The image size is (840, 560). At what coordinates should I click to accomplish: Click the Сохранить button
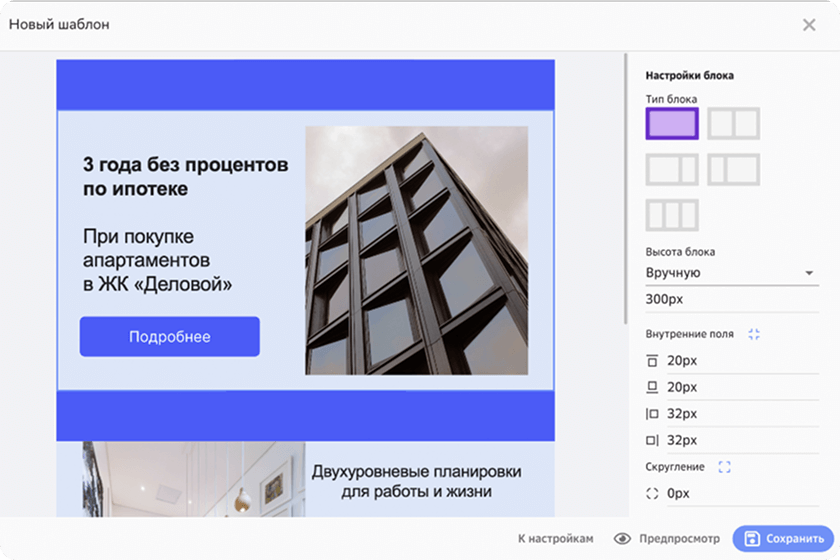[783, 539]
